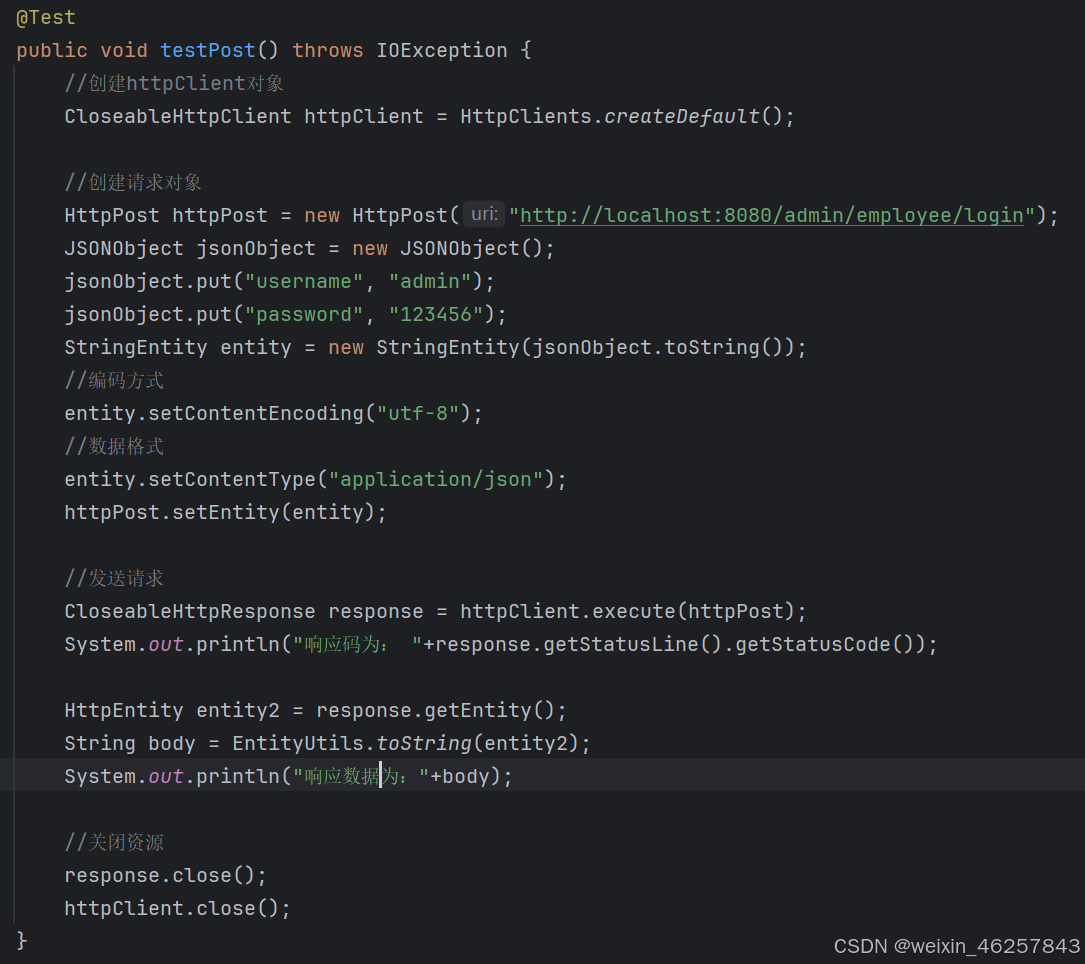Click the testPost method name
This screenshot has width=1085, height=964.
[x=207, y=49]
